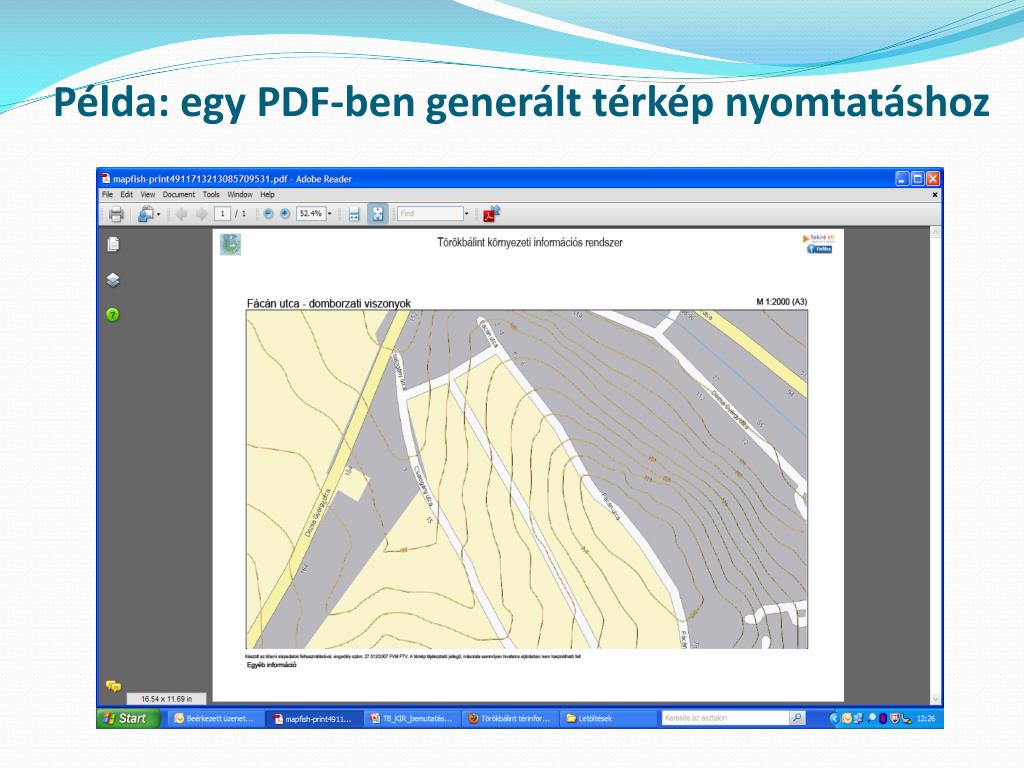This screenshot has width=1024, height=768.
Task: Click the desktop search box Keresés az asztalon
Action: click(x=725, y=718)
